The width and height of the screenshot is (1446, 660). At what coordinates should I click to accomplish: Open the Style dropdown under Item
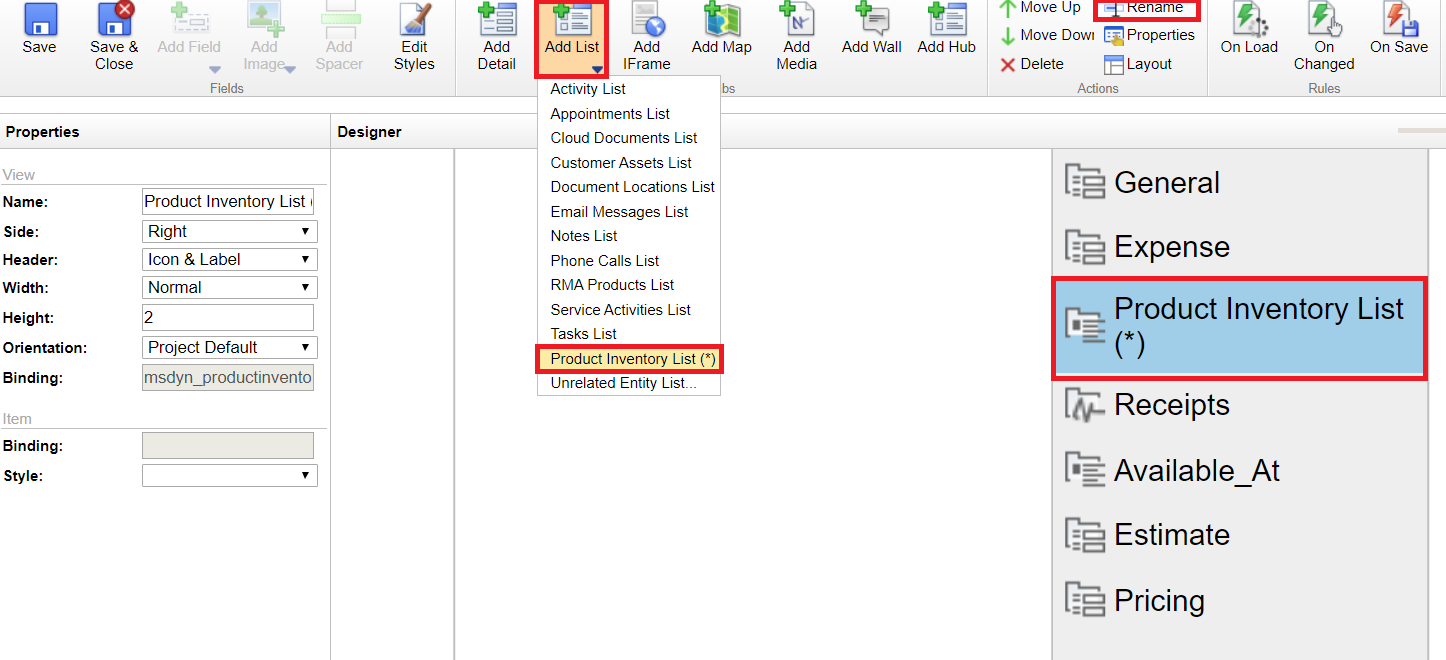[x=230, y=475]
